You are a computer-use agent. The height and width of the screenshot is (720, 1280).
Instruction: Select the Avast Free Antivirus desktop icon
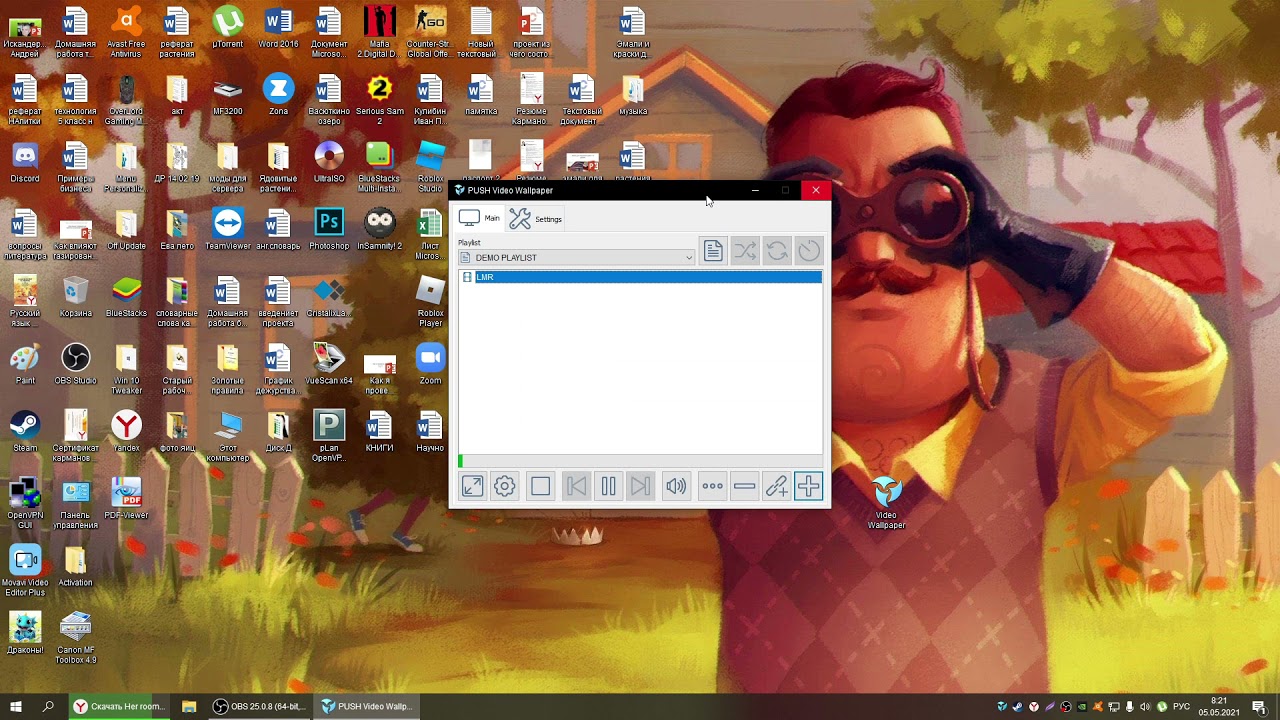[x=126, y=32]
